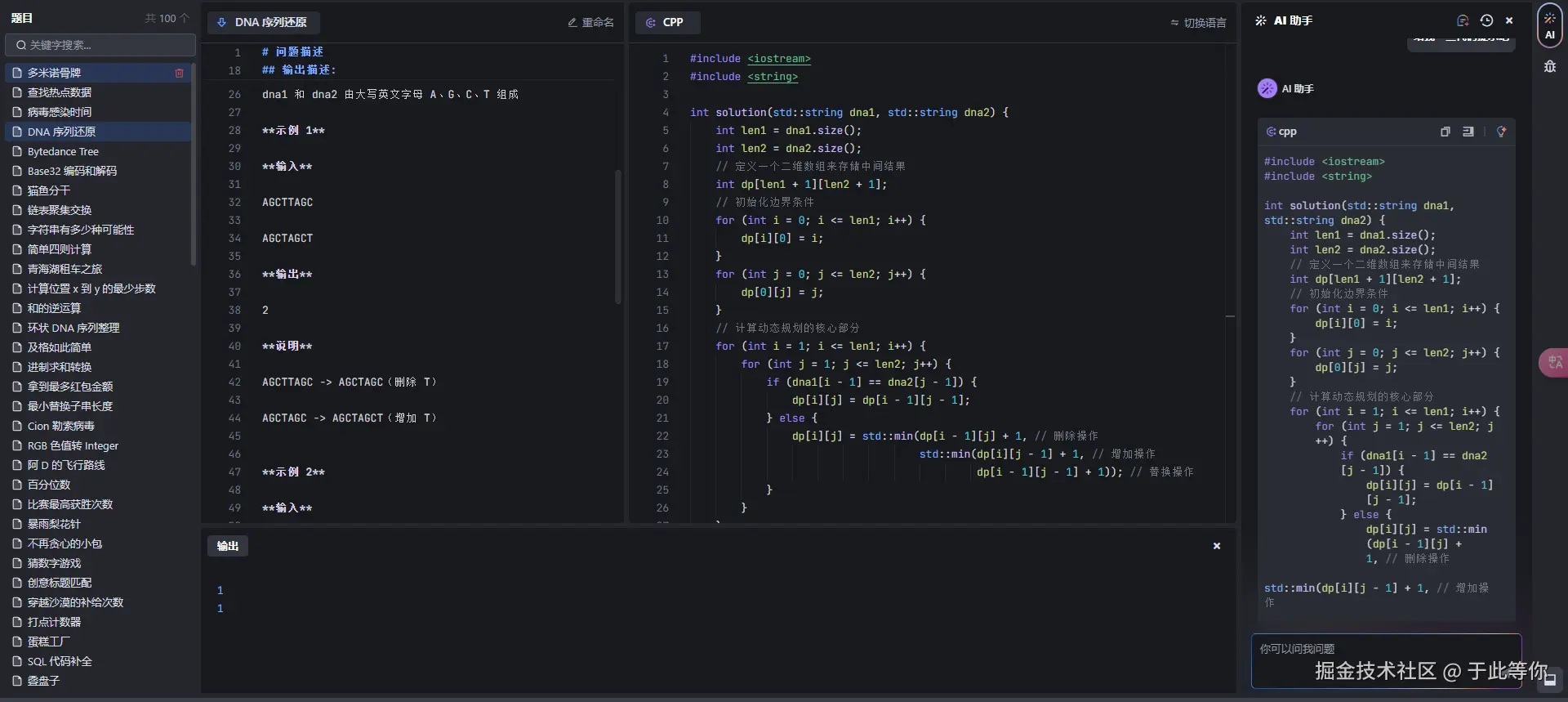Open problem 暴雨梨花针
This screenshot has width=1568, height=702.
point(98,524)
